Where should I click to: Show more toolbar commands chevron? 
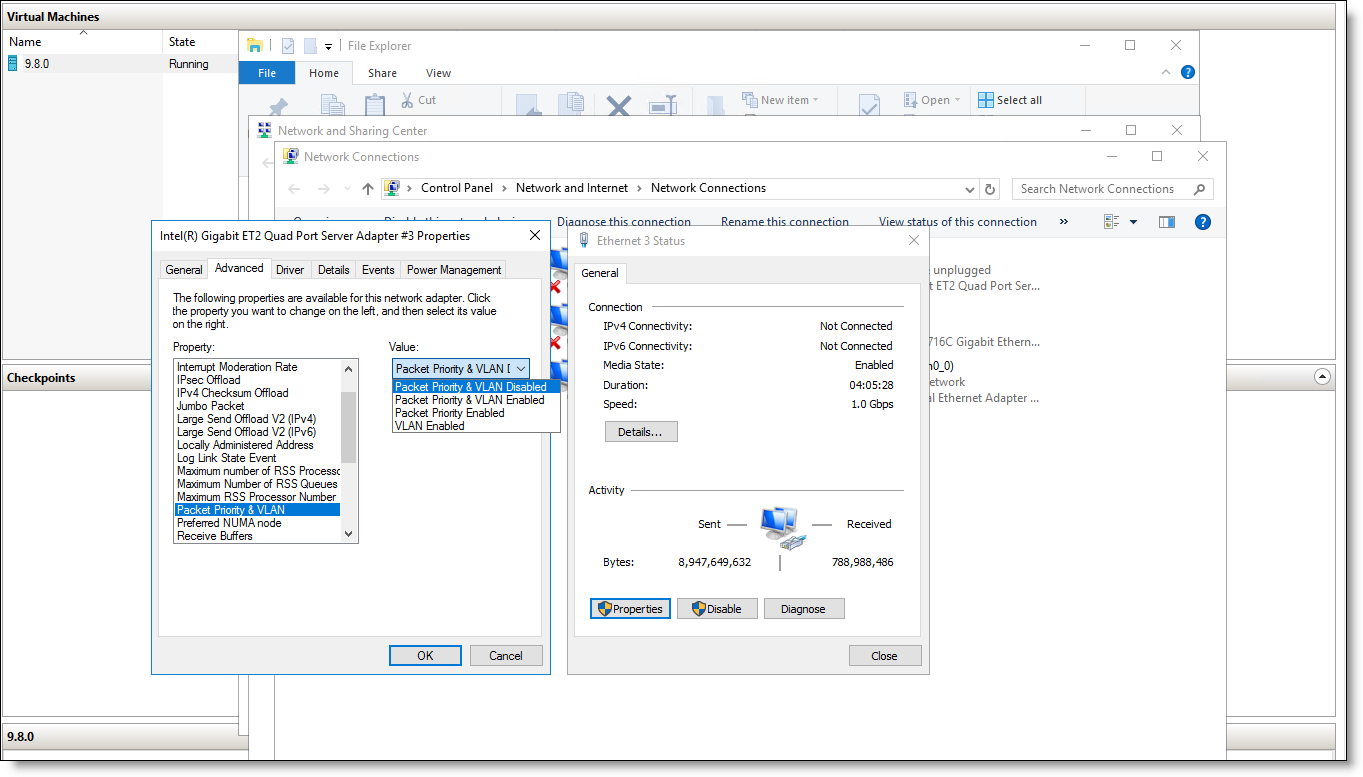pos(1063,221)
